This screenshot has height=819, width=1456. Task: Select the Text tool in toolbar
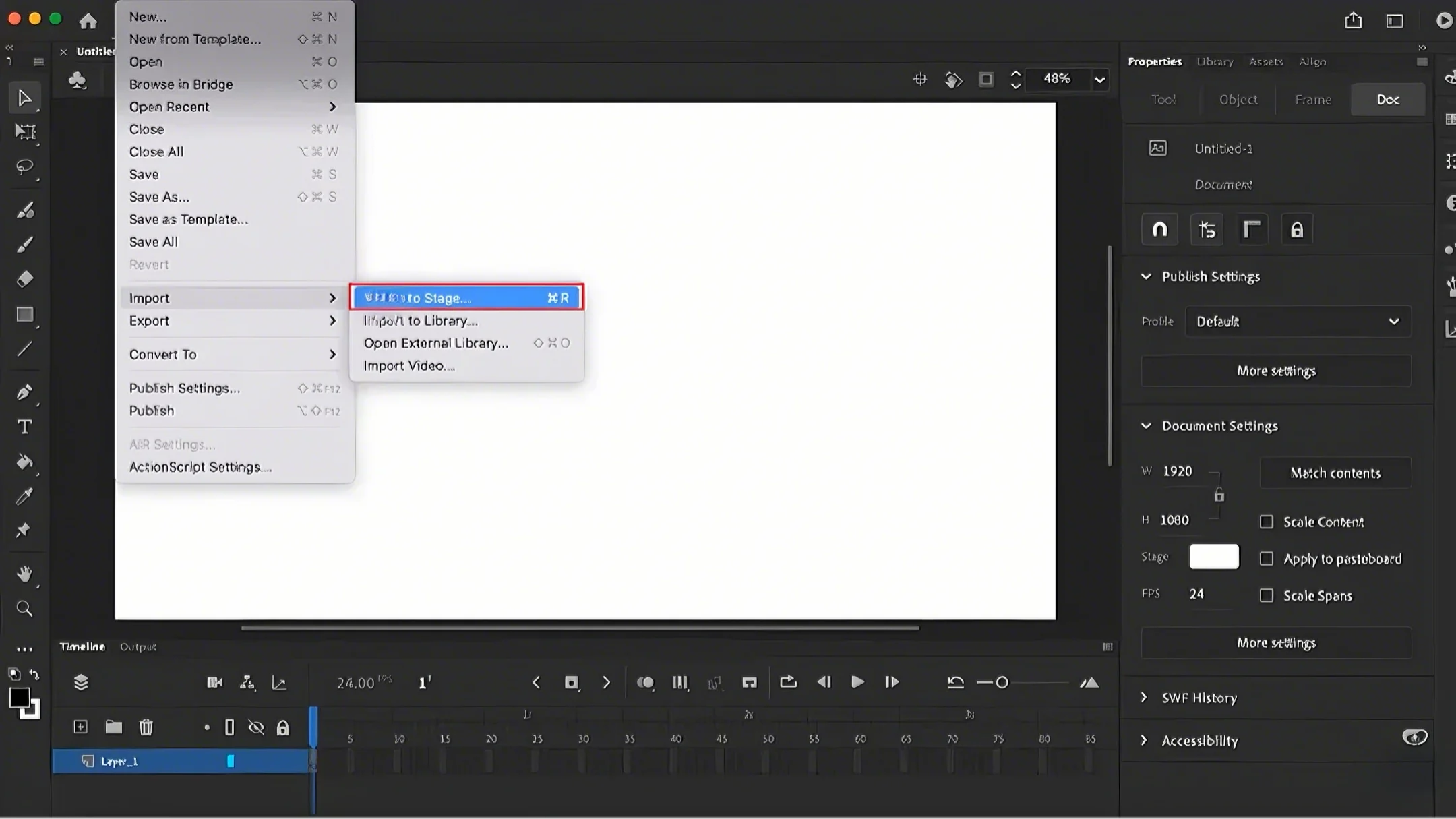pos(24,427)
